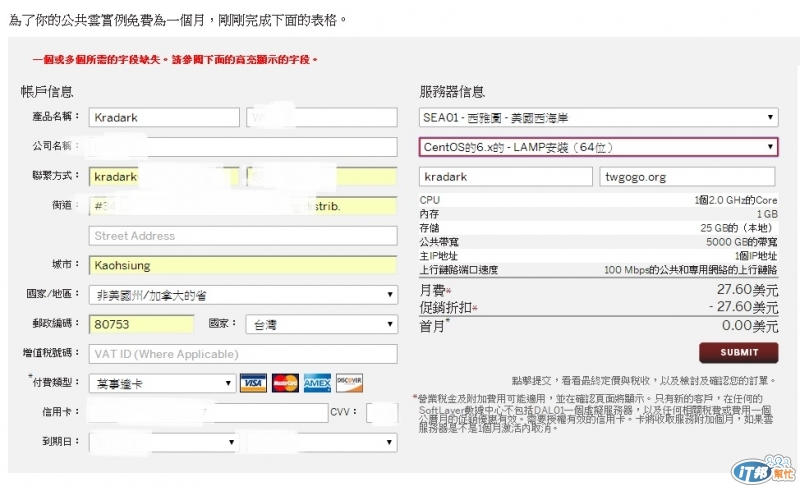Click the Discover card icon
This screenshot has height=491, width=800.
349,383
